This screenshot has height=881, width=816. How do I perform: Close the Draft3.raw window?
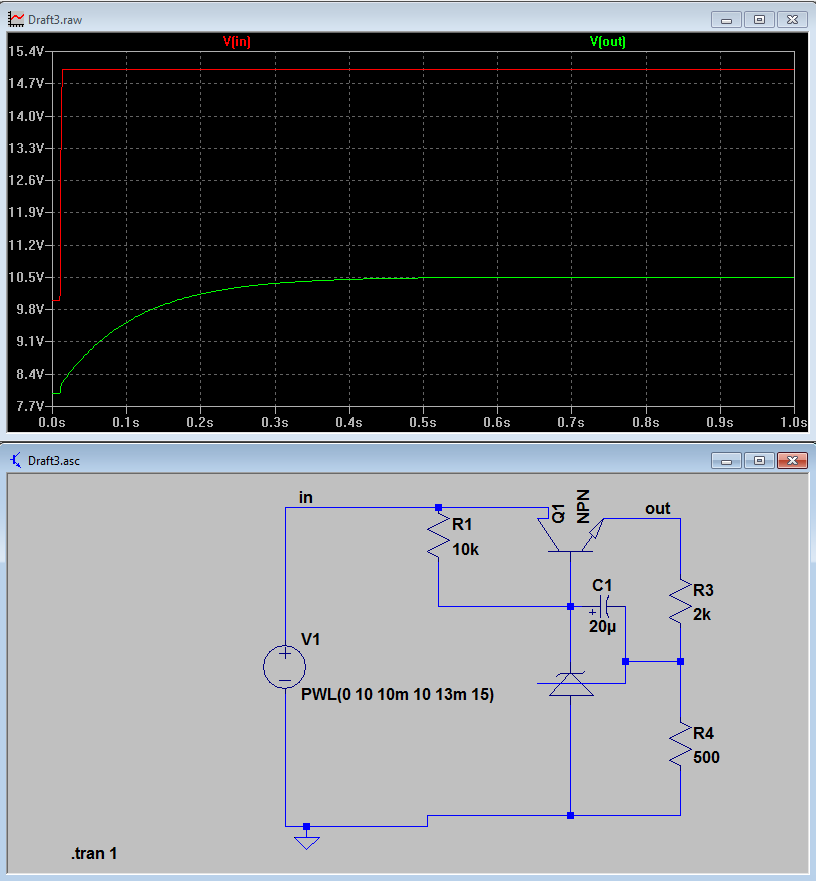click(x=792, y=20)
